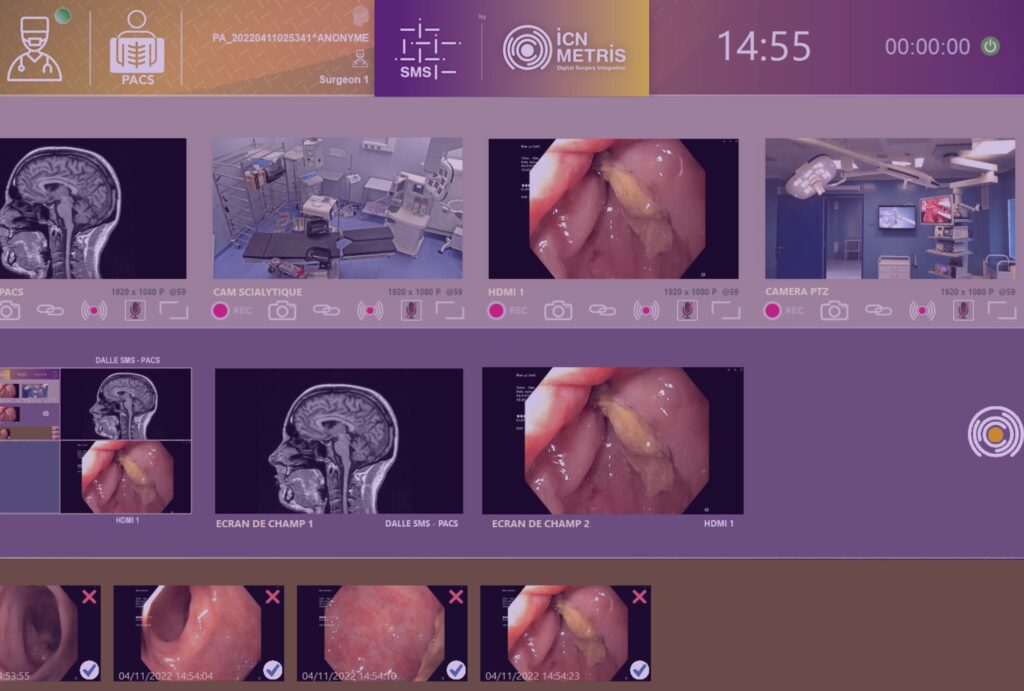Click the power icon beside the timer

[x=990, y=46]
